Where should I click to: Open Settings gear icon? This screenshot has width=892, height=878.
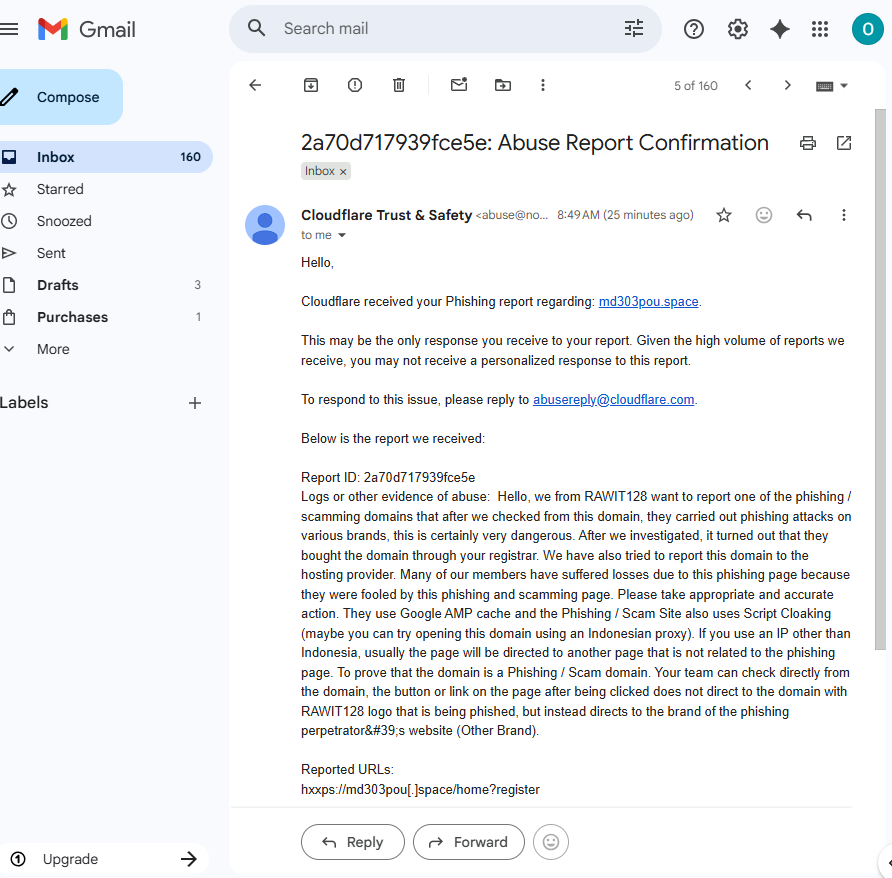point(737,29)
